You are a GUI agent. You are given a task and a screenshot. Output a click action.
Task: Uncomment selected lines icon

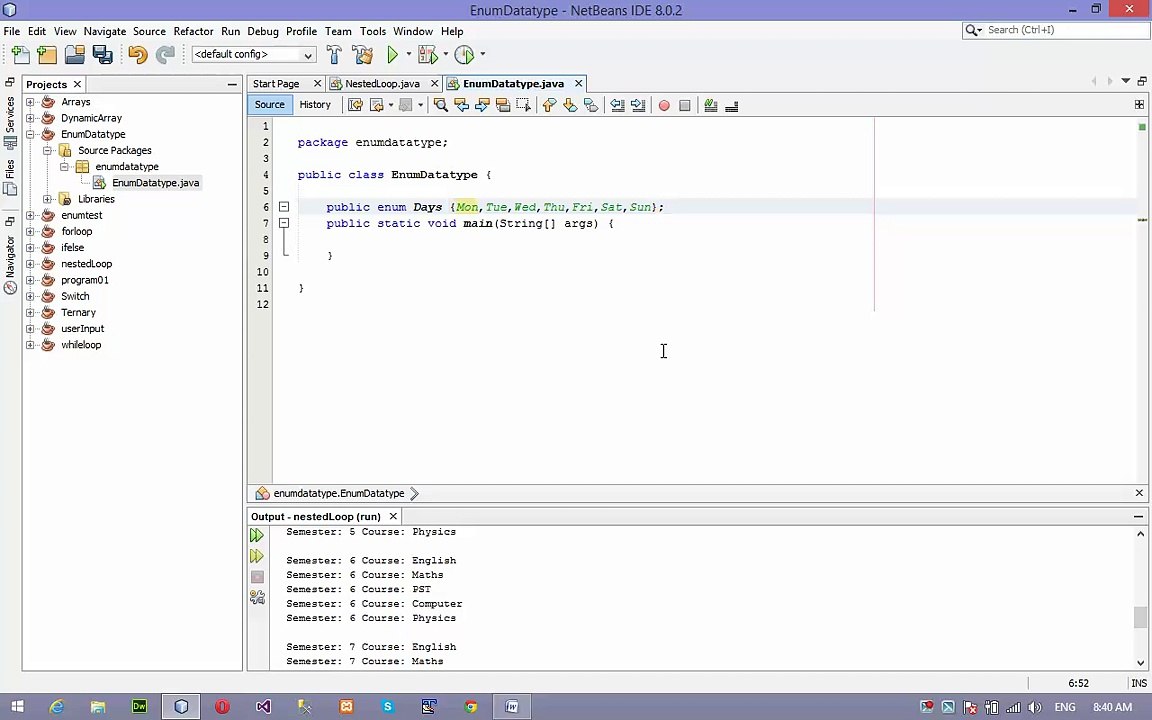coord(731,105)
